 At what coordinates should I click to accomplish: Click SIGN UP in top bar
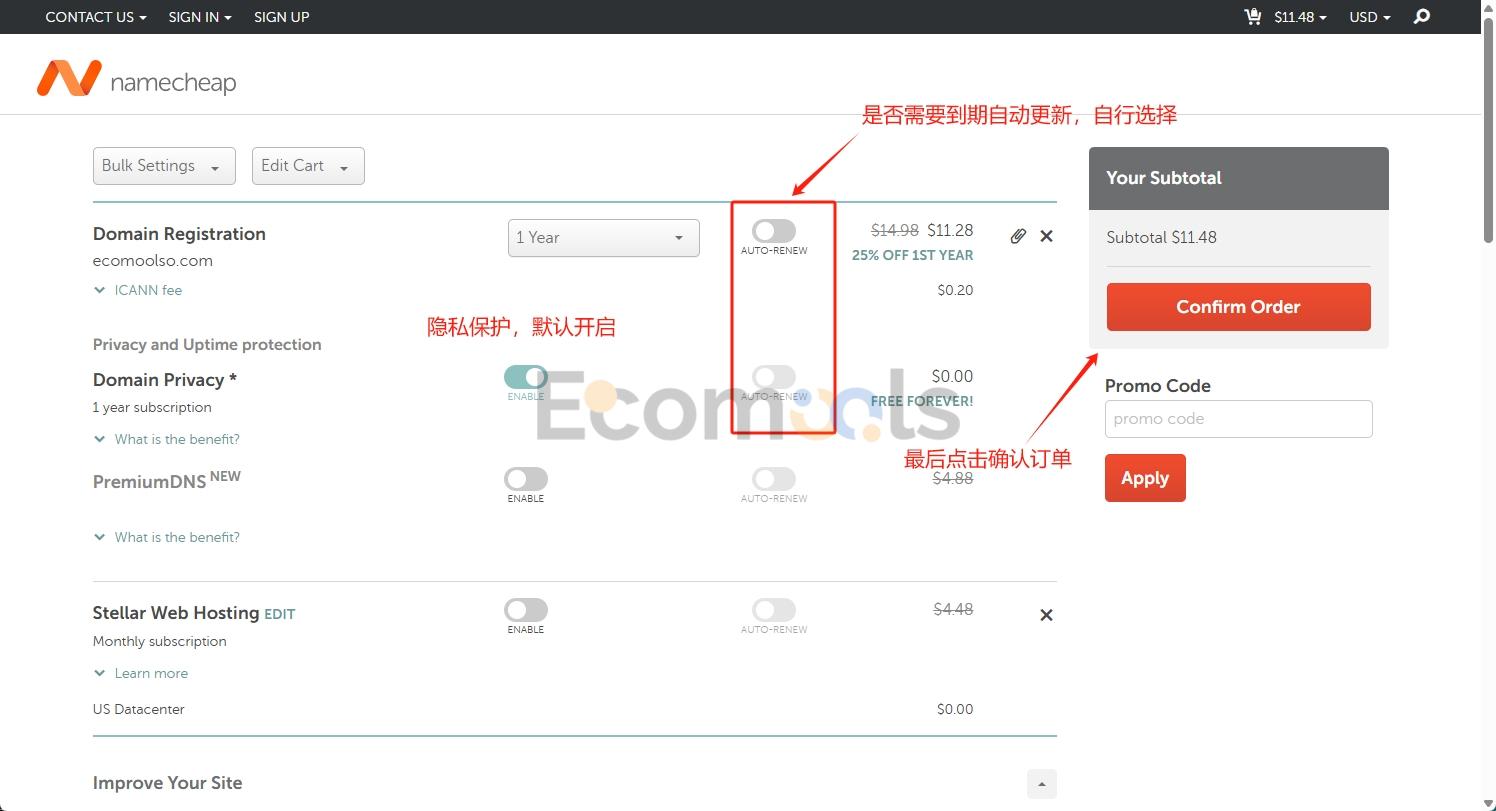coord(282,17)
